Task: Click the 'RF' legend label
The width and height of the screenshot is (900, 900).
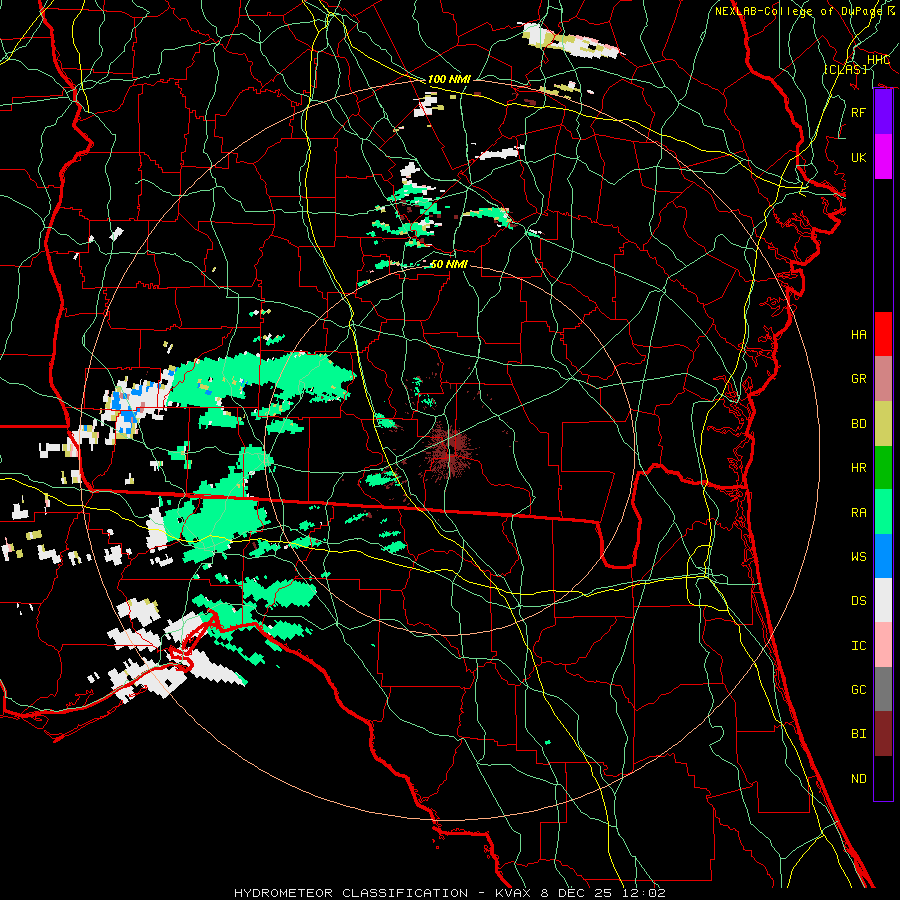Action: (859, 112)
